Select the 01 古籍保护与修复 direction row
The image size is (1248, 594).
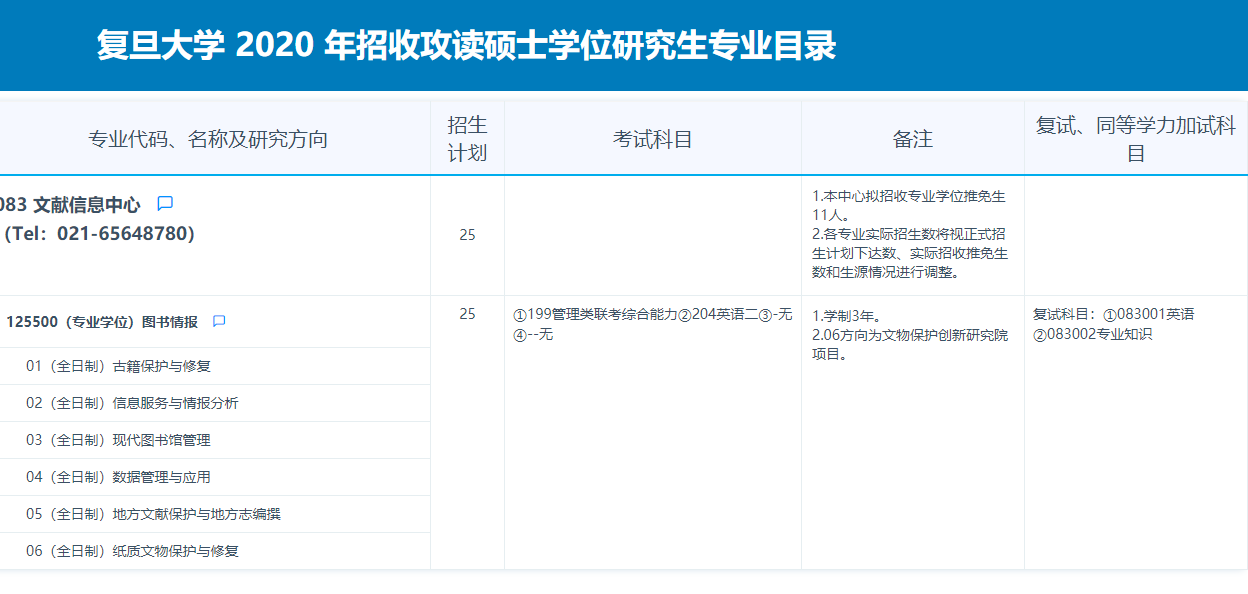[118, 366]
